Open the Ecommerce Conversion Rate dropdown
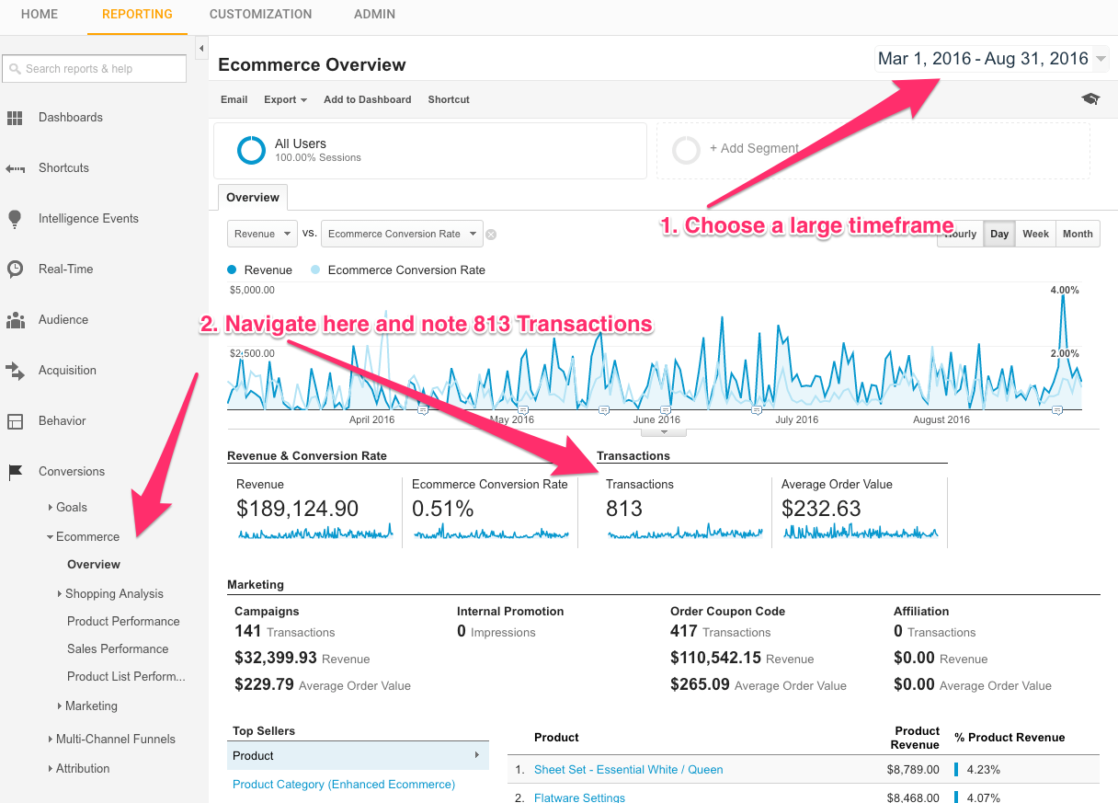 click(402, 234)
